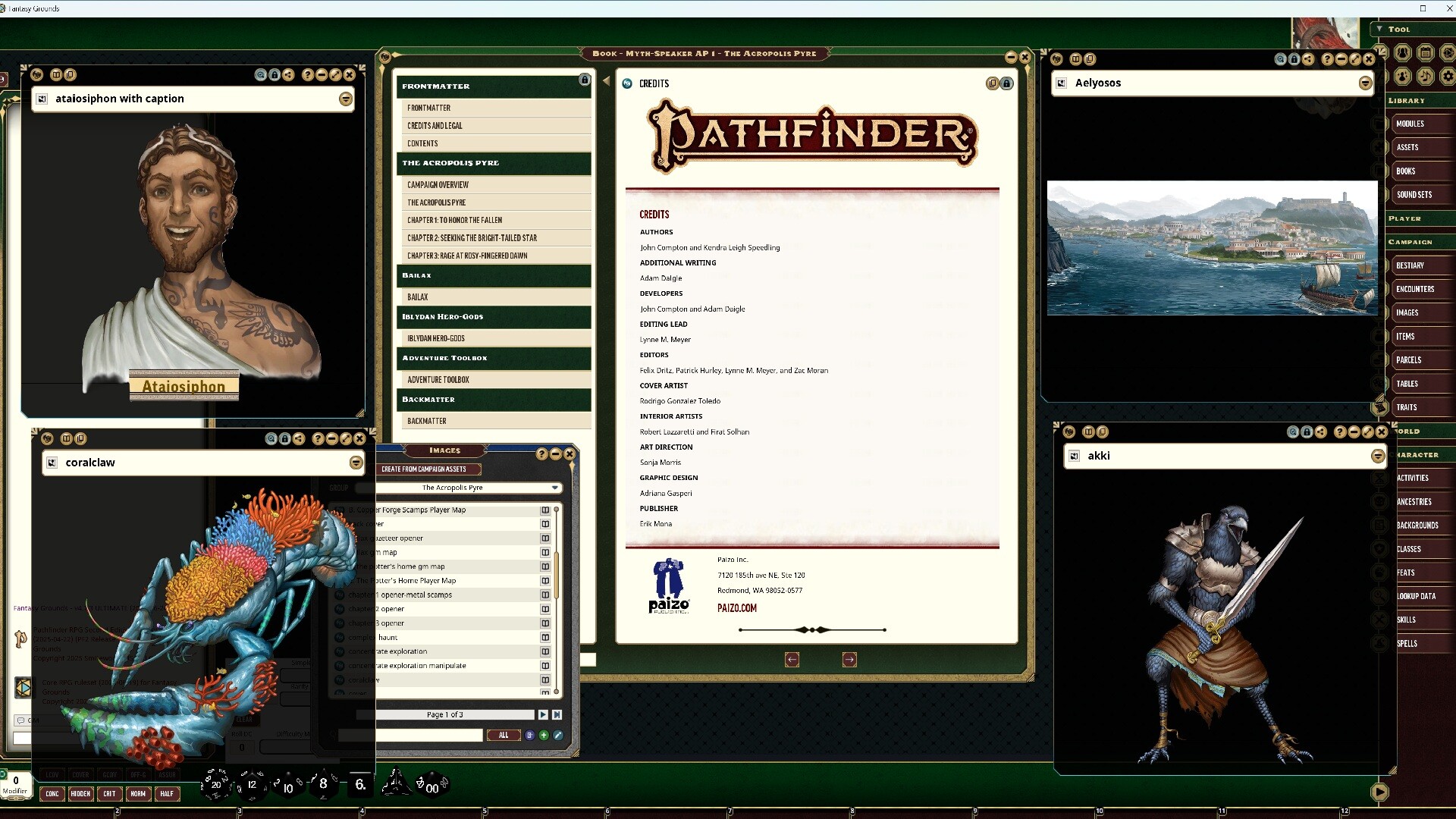Open the party sheet icon in the Tool panel
The image size is (1456, 819).
[1403, 53]
